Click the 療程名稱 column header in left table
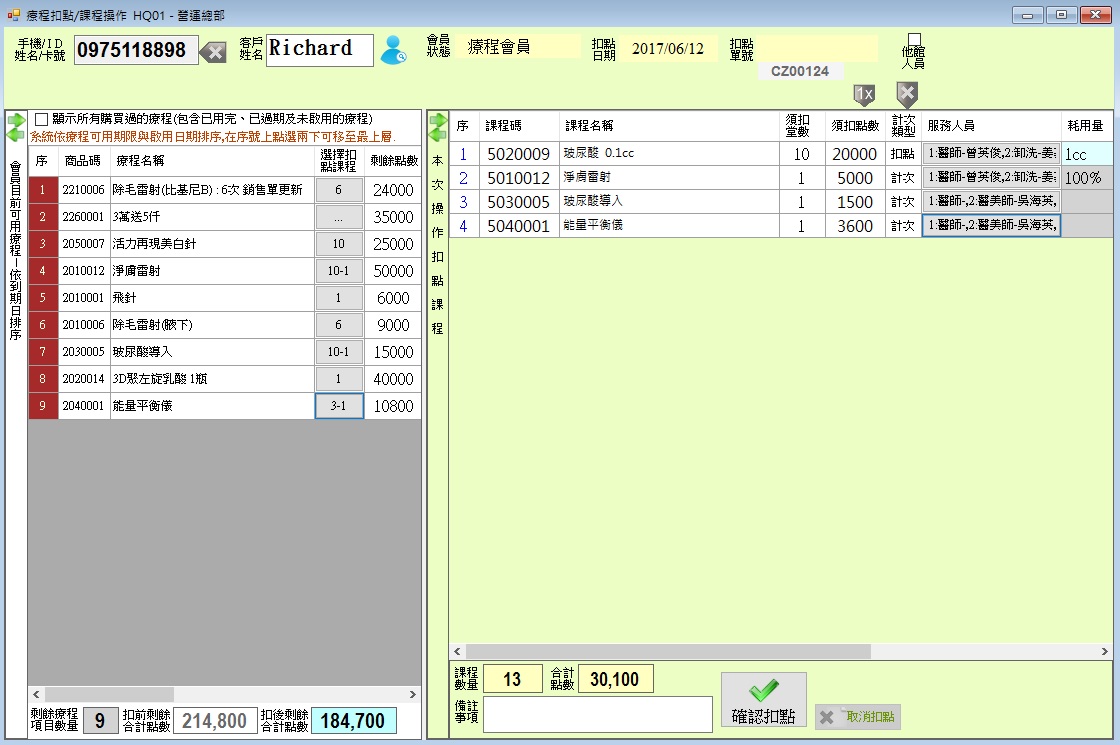The width and height of the screenshot is (1120, 745). click(x=140, y=160)
